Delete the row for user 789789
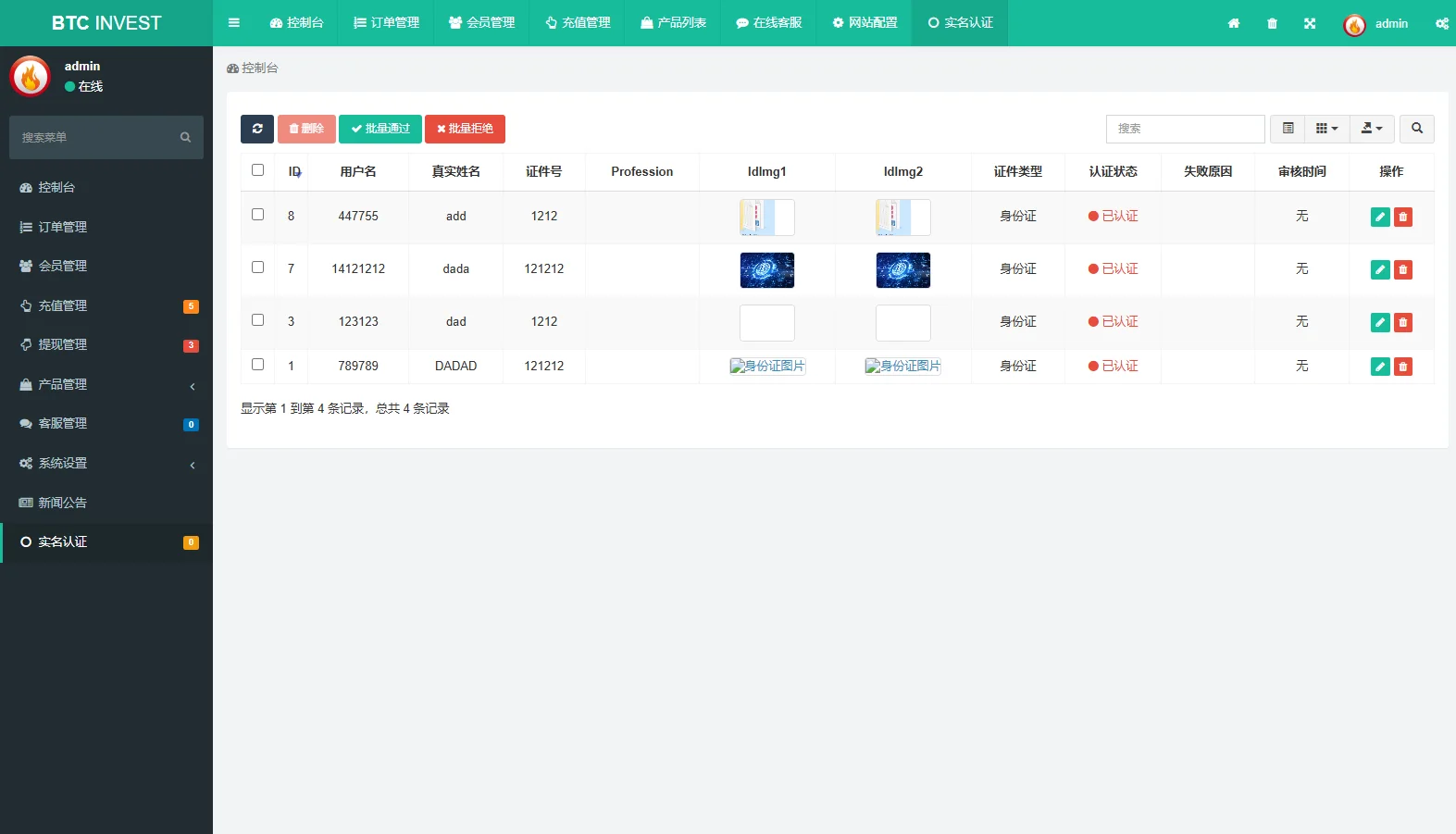 point(1403,367)
